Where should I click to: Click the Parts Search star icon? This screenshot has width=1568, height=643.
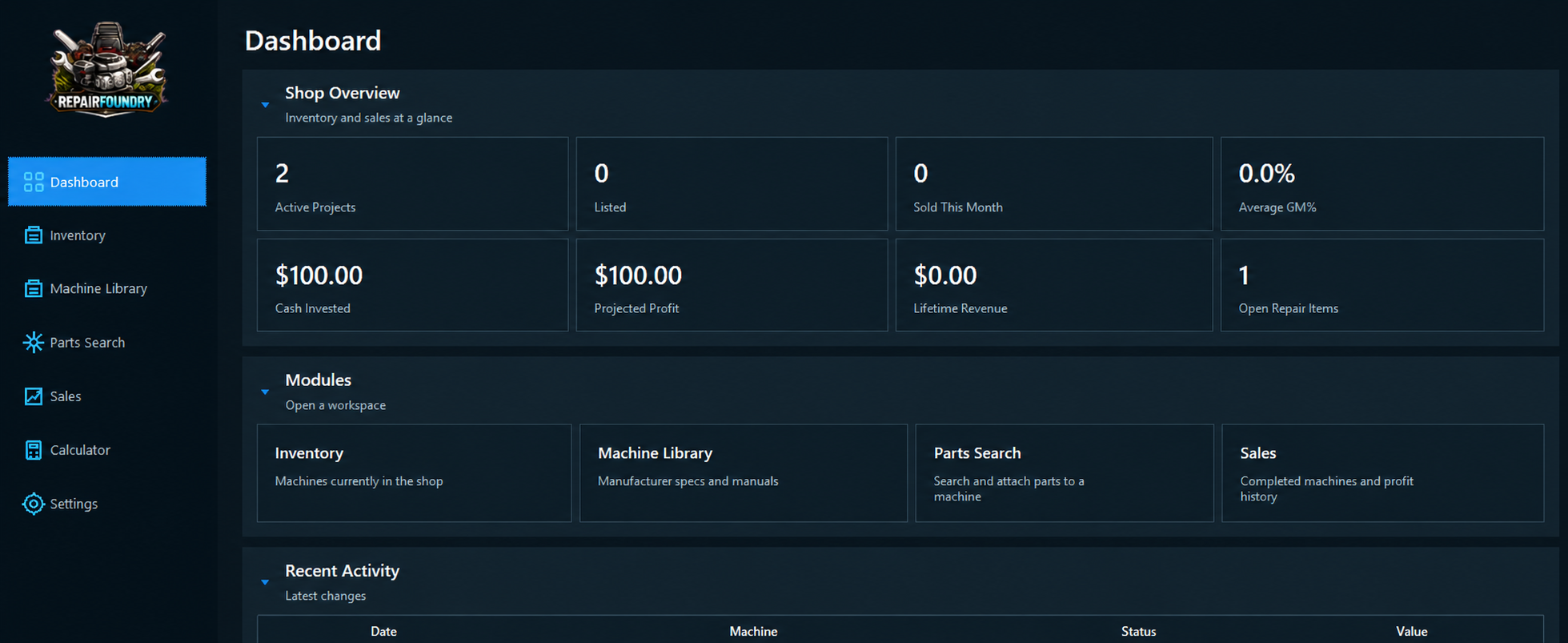pos(34,343)
